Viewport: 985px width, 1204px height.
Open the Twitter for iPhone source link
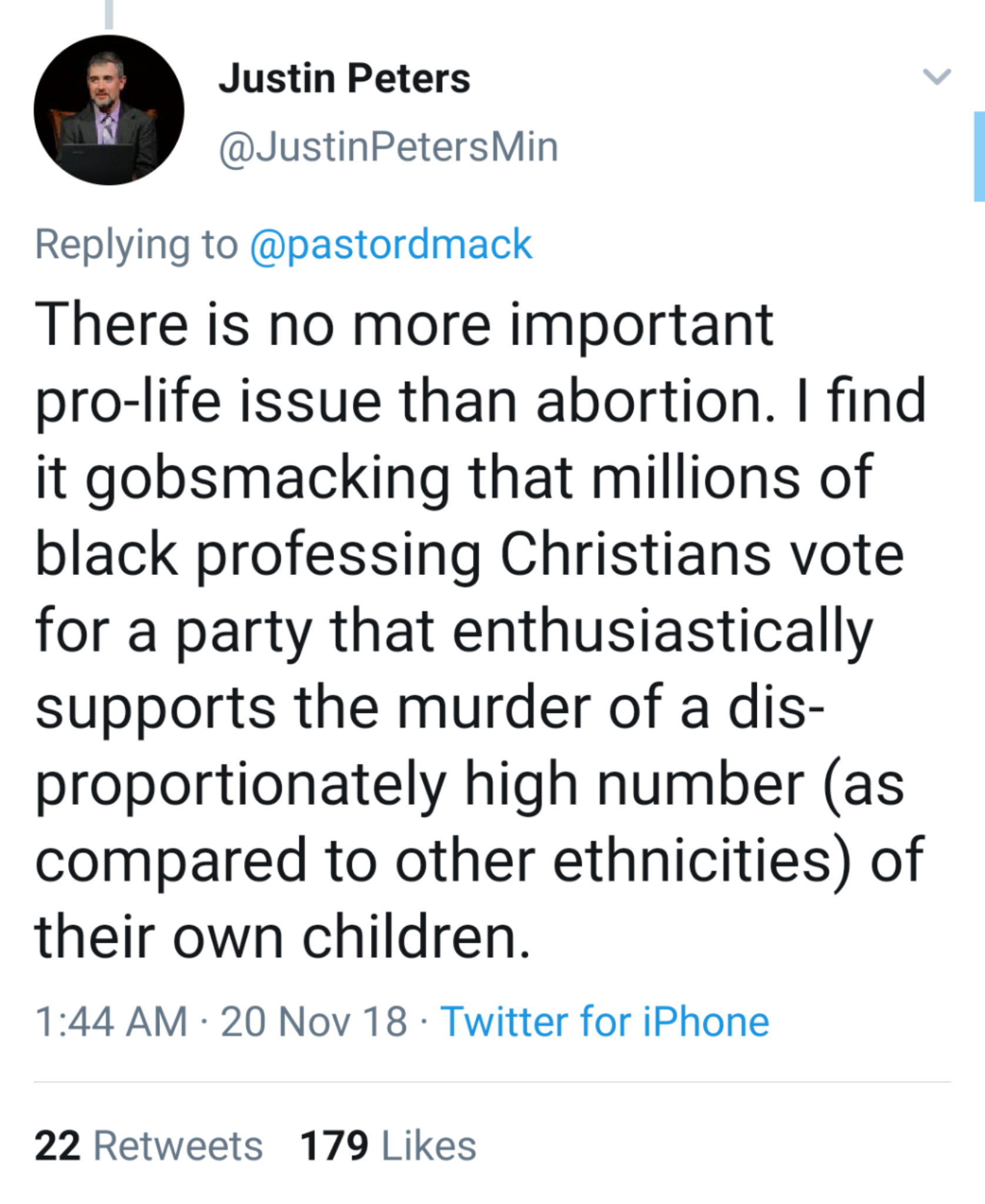tap(605, 1022)
